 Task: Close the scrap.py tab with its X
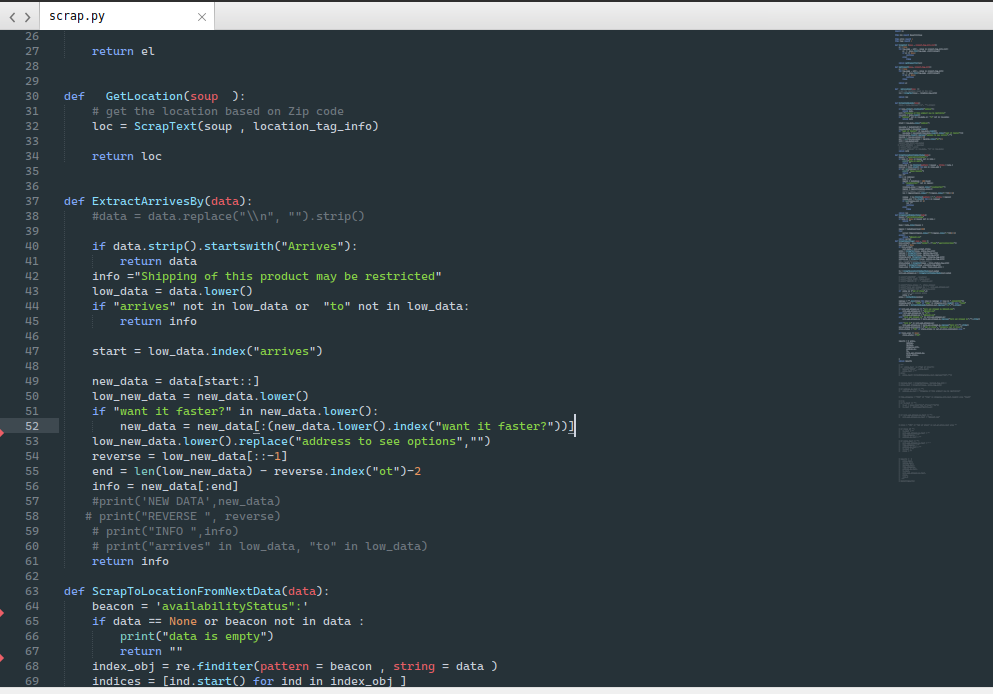click(x=201, y=16)
